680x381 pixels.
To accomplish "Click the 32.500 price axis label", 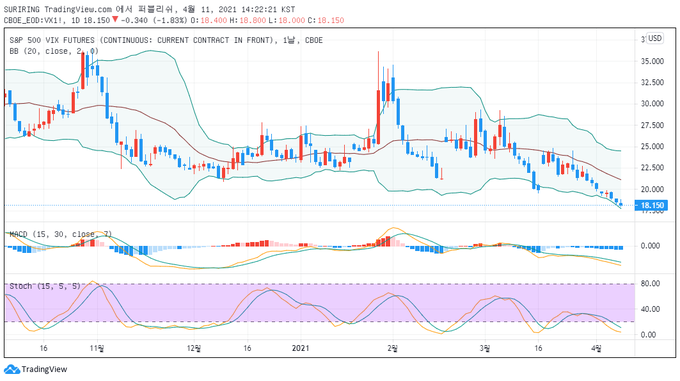I will point(652,82).
